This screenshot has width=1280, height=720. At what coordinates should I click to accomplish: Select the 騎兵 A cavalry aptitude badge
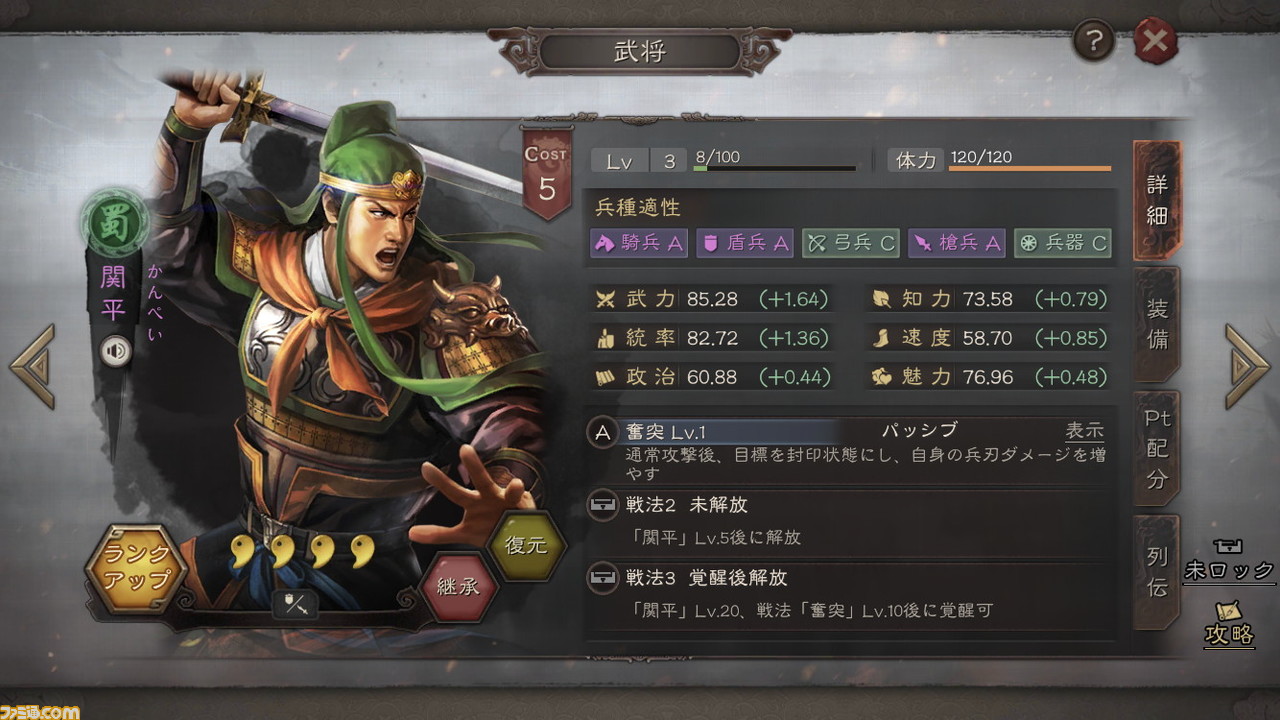point(639,243)
